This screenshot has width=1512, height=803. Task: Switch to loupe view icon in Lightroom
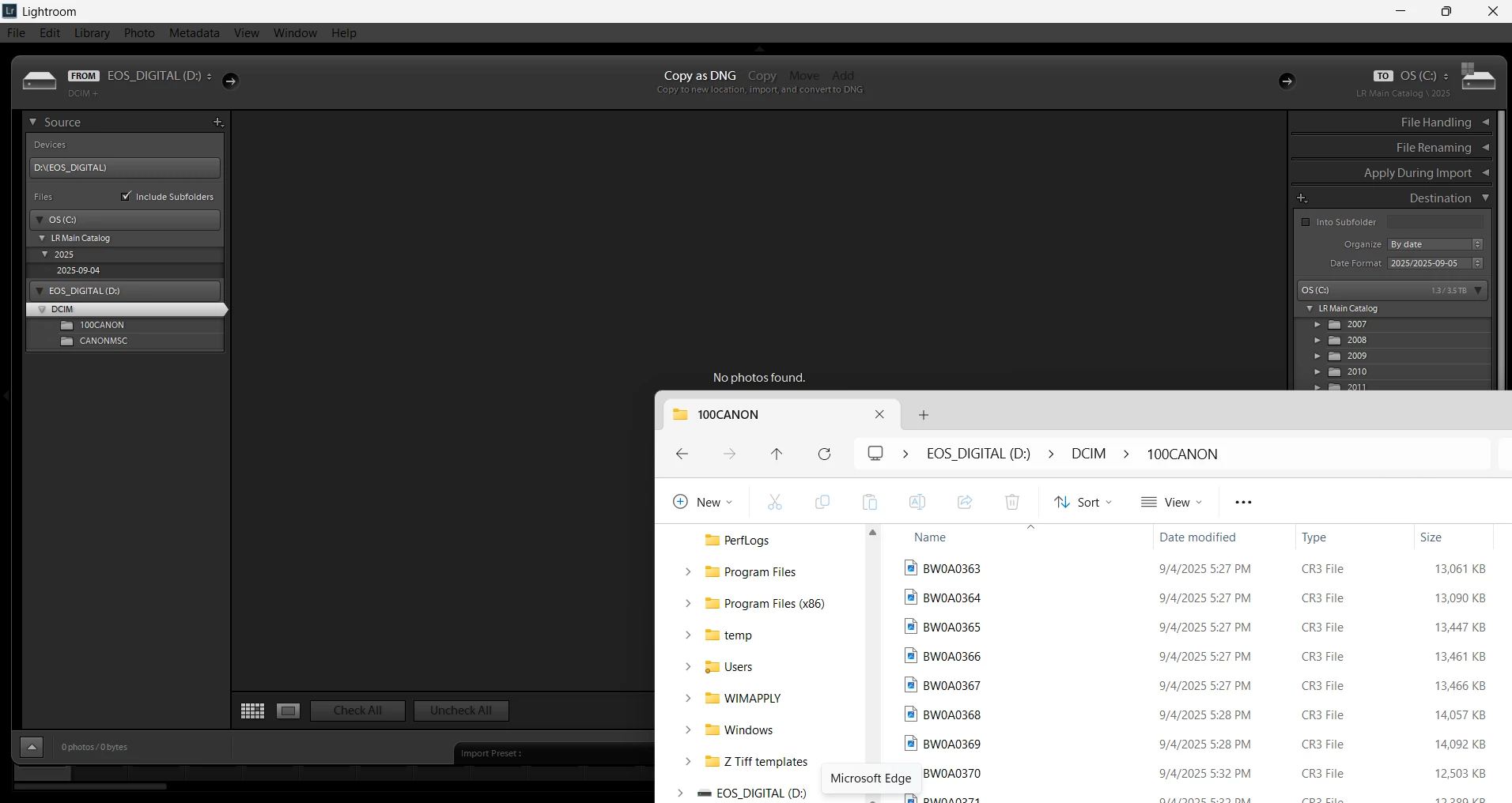[x=288, y=711]
